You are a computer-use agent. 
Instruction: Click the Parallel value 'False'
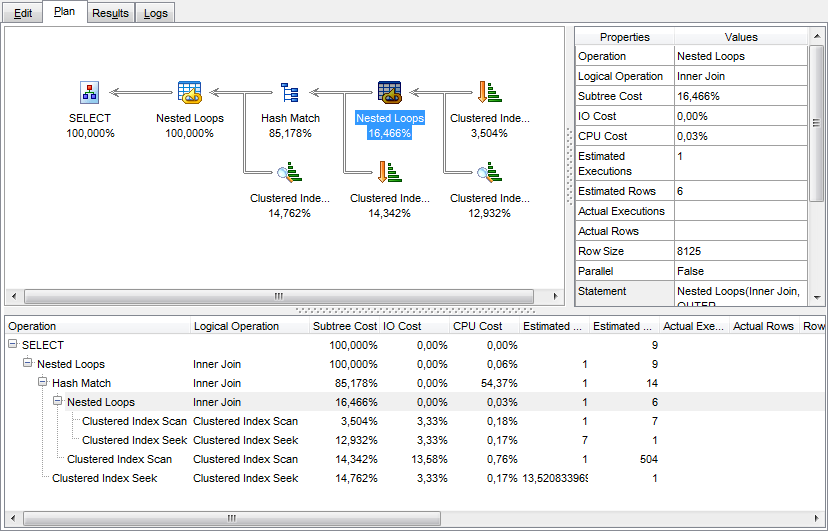point(741,271)
